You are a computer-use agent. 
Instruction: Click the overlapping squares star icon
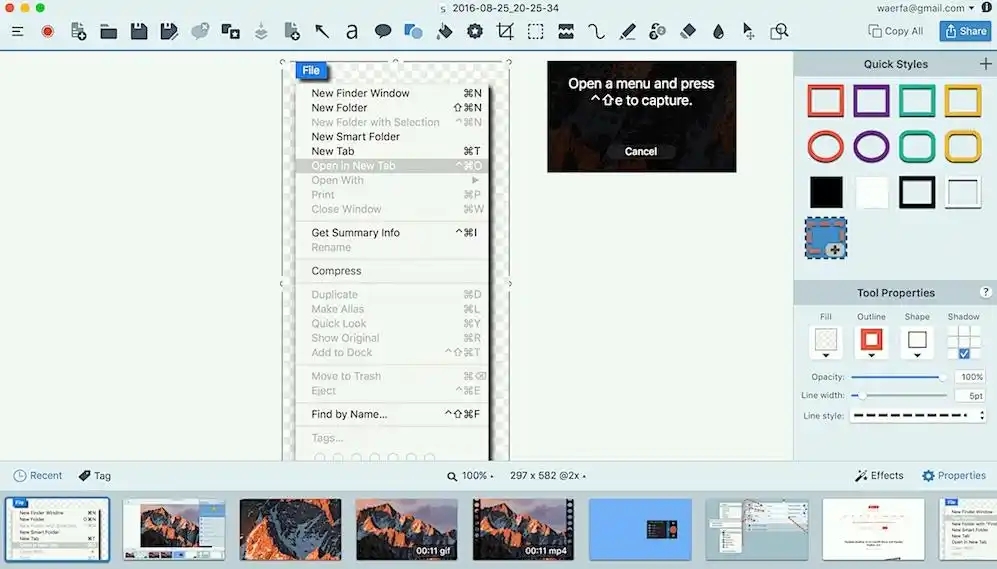pos(230,31)
